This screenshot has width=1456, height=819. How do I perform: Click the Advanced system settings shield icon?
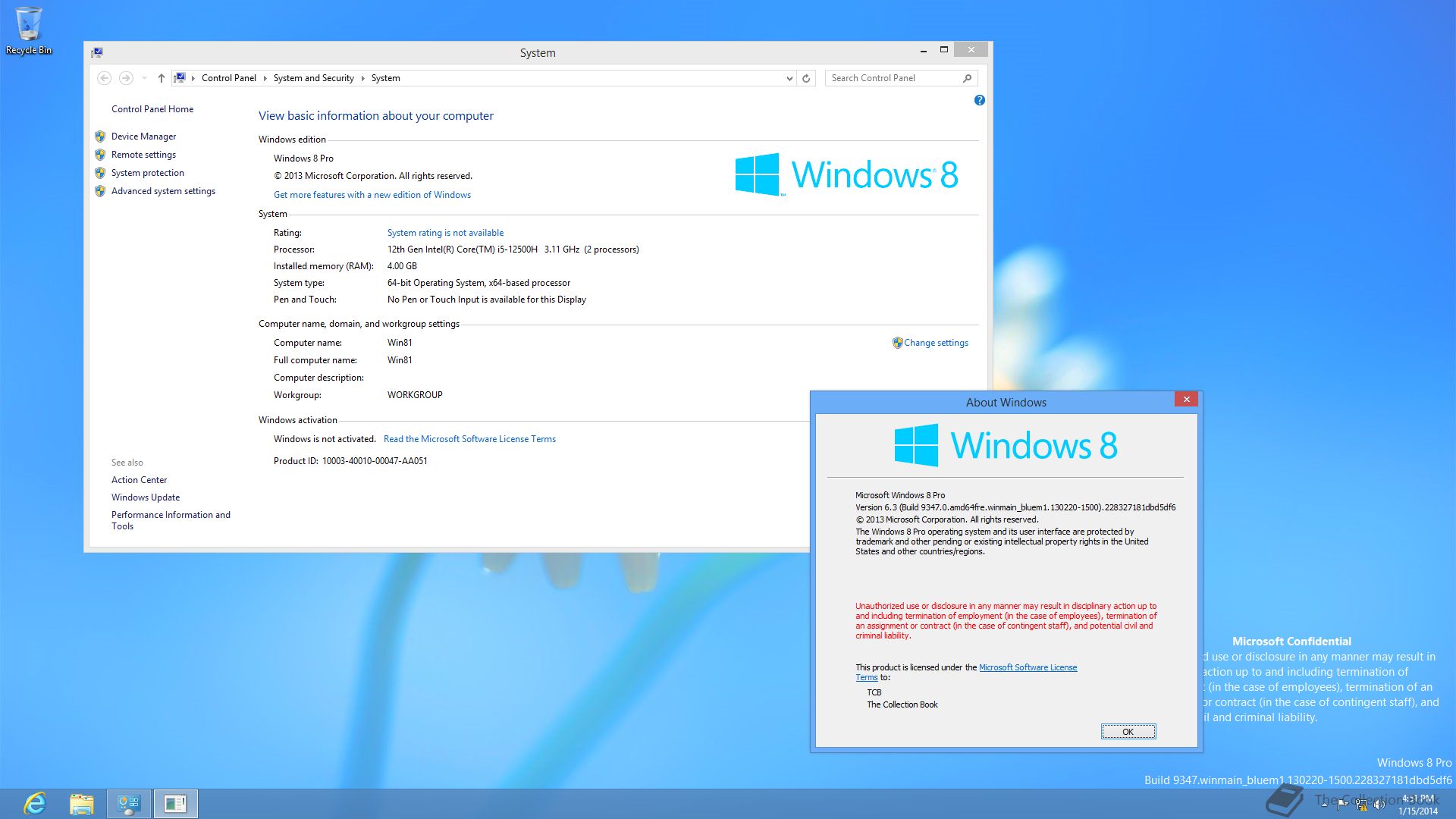pyautogui.click(x=100, y=191)
